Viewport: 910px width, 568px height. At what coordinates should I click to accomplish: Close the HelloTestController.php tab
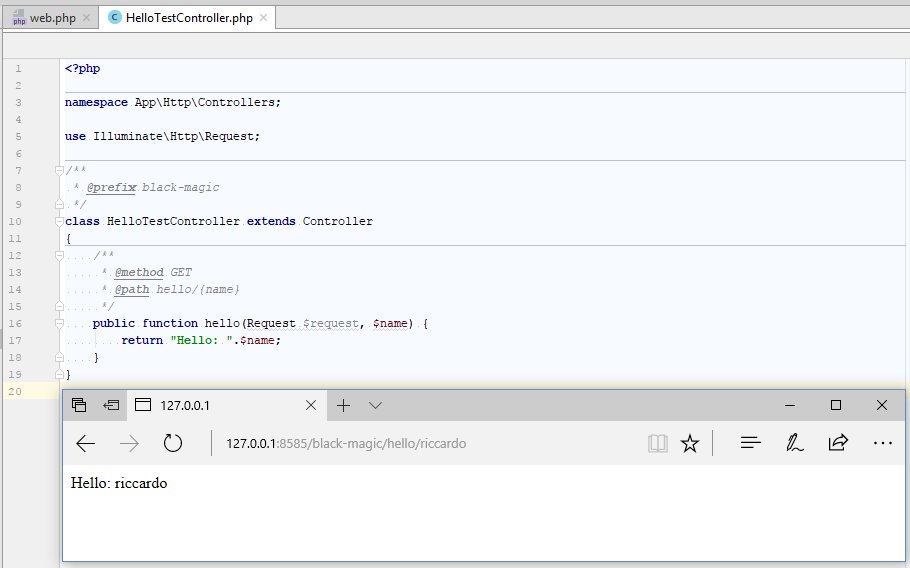click(x=263, y=17)
